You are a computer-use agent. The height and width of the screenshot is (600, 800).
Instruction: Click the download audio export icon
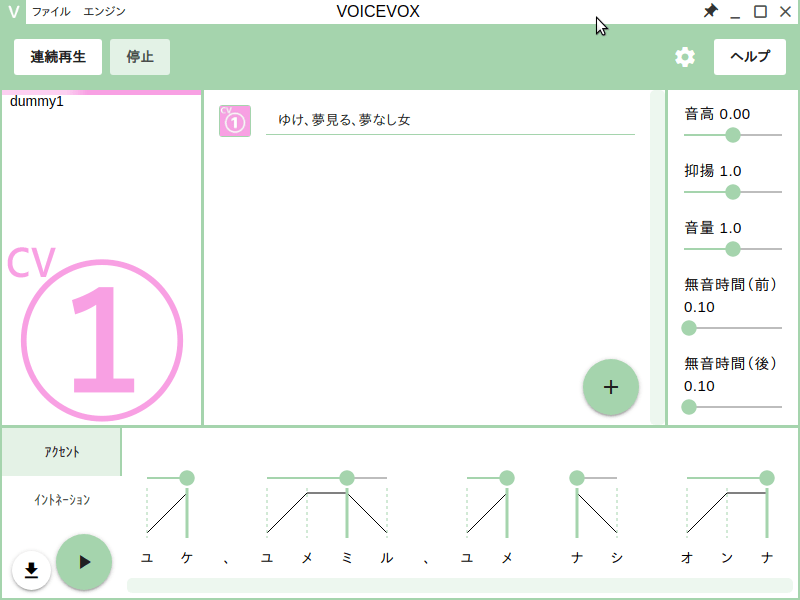pyautogui.click(x=31, y=570)
